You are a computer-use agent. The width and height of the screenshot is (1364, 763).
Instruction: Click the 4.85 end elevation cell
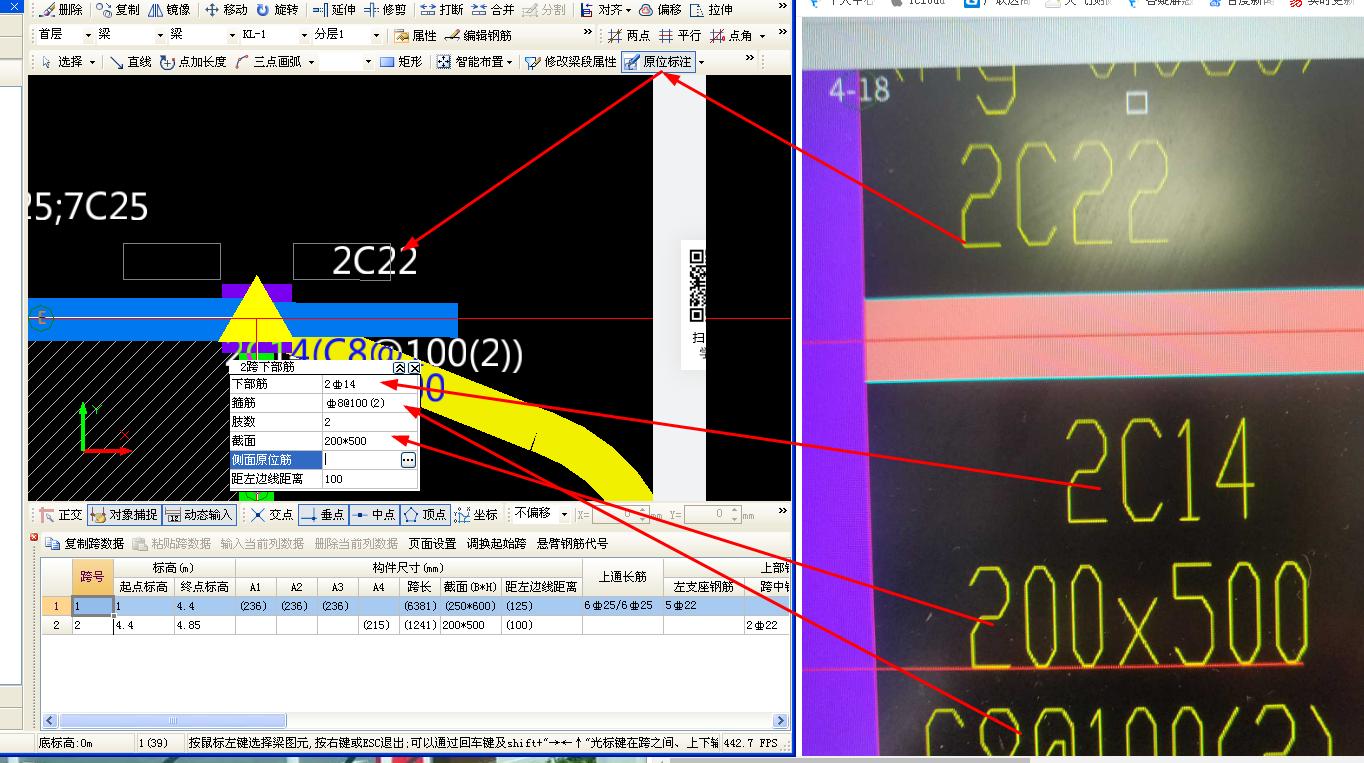[x=205, y=625]
